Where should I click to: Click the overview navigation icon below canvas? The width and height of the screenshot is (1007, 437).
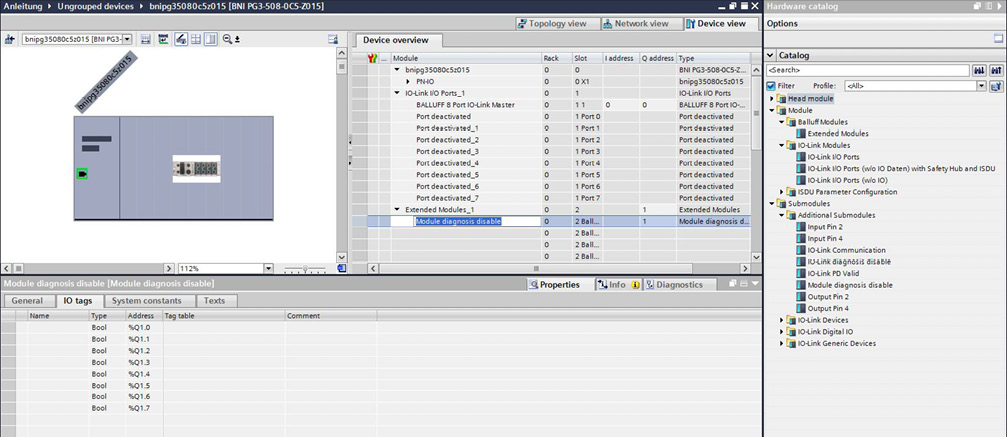click(342, 268)
